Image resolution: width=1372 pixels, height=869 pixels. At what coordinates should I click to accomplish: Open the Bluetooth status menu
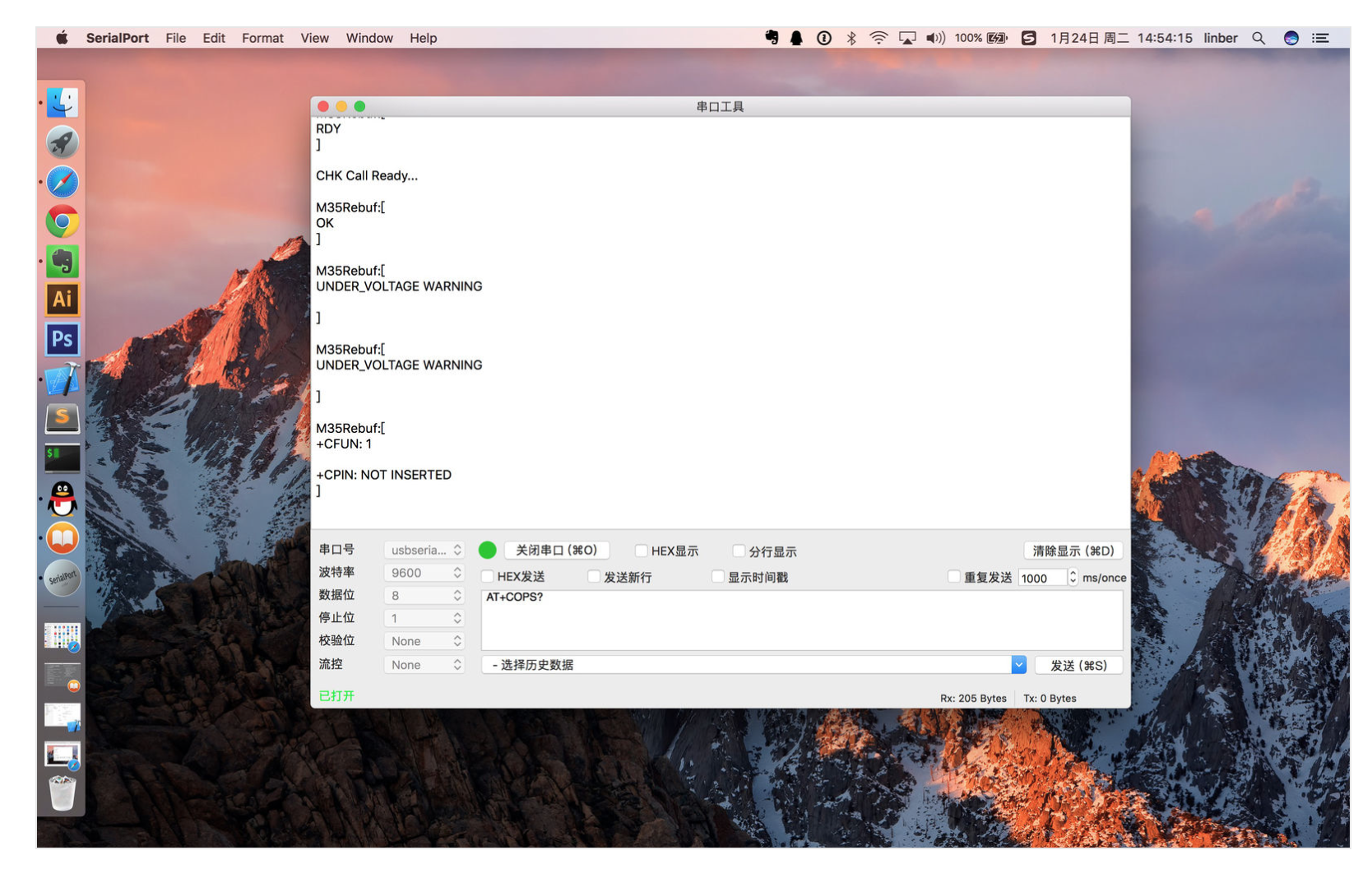(x=851, y=38)
